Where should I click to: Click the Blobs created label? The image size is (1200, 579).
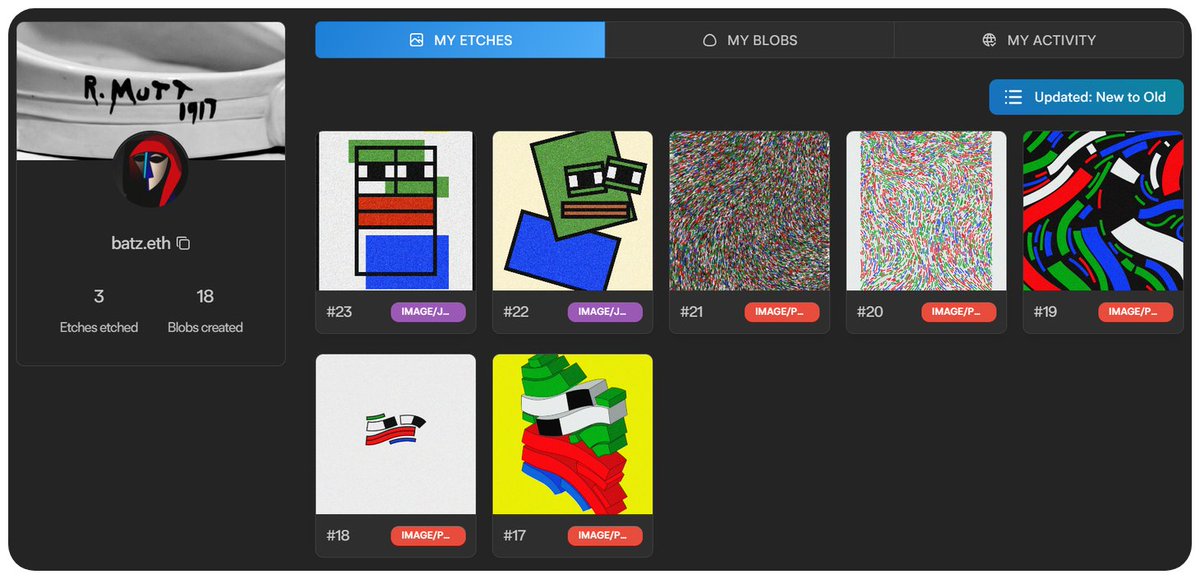tap(205, 327)
